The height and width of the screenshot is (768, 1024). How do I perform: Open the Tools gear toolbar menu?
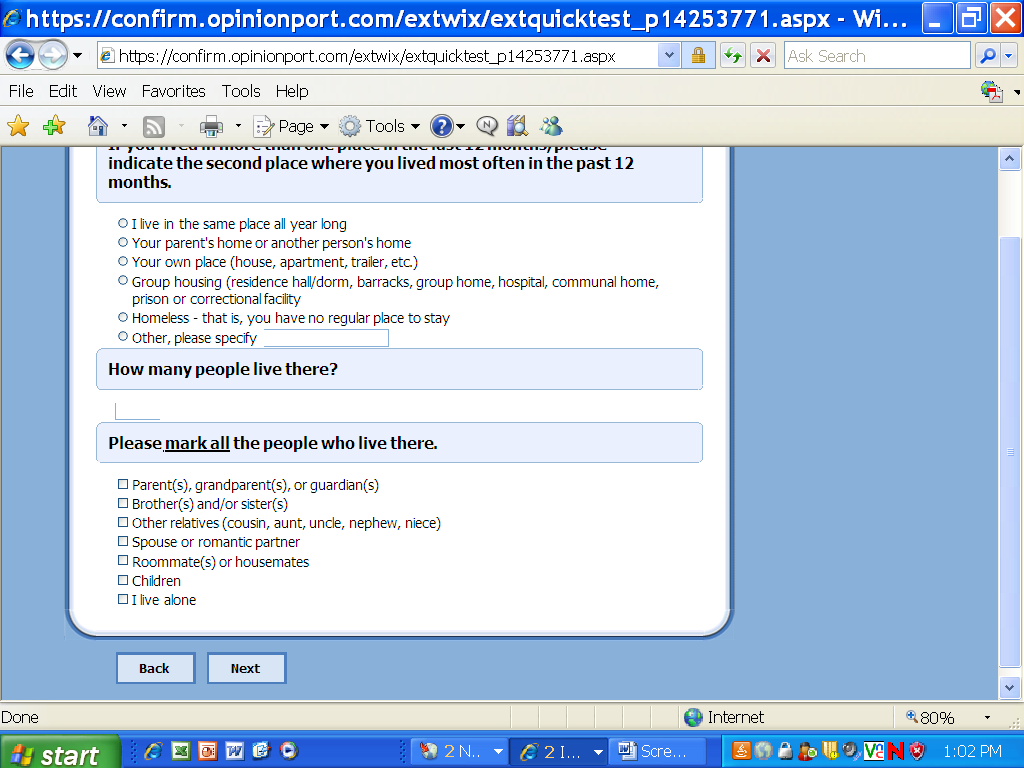[380, 126]
